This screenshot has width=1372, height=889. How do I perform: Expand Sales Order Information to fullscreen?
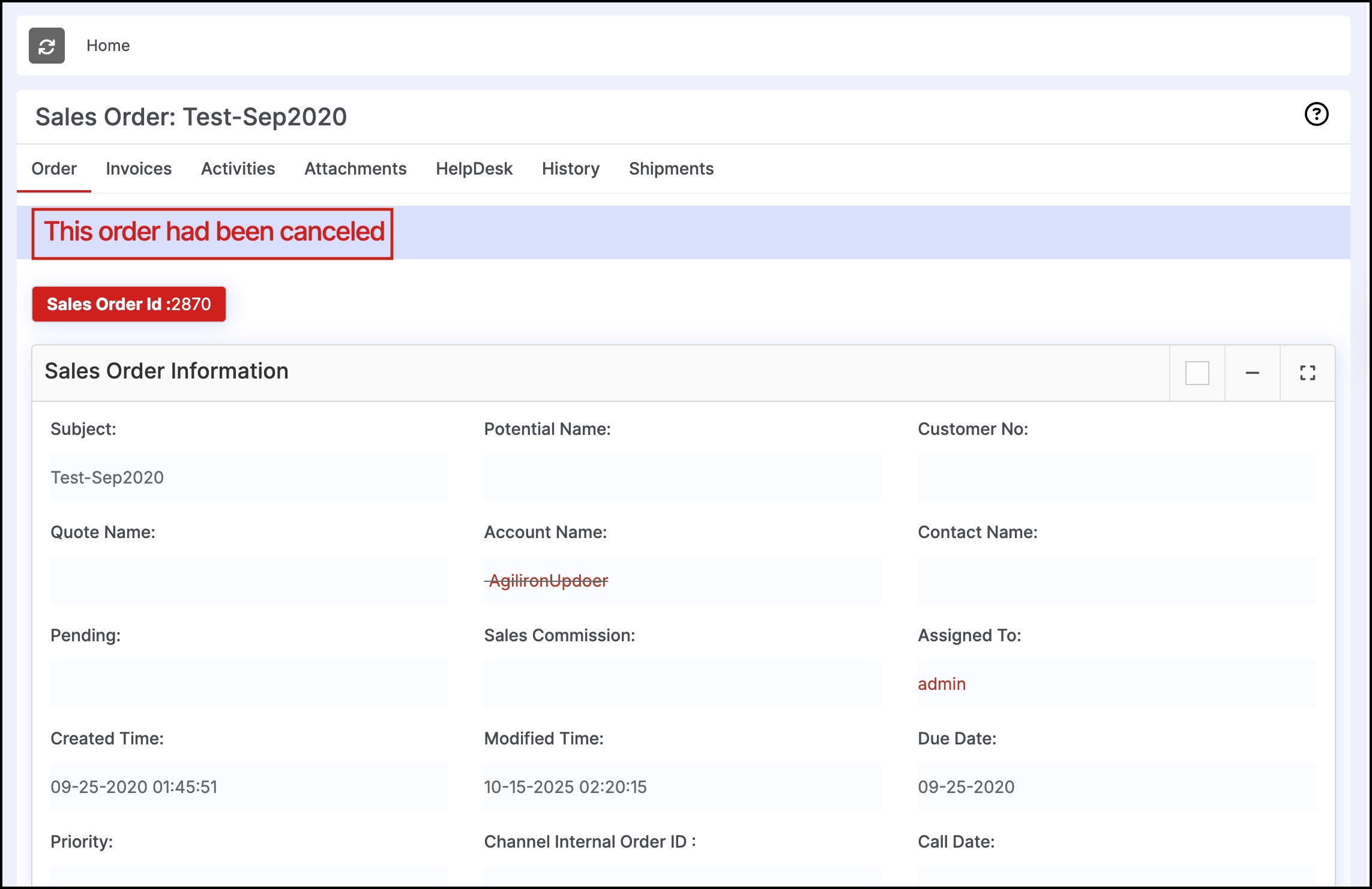1307,373
